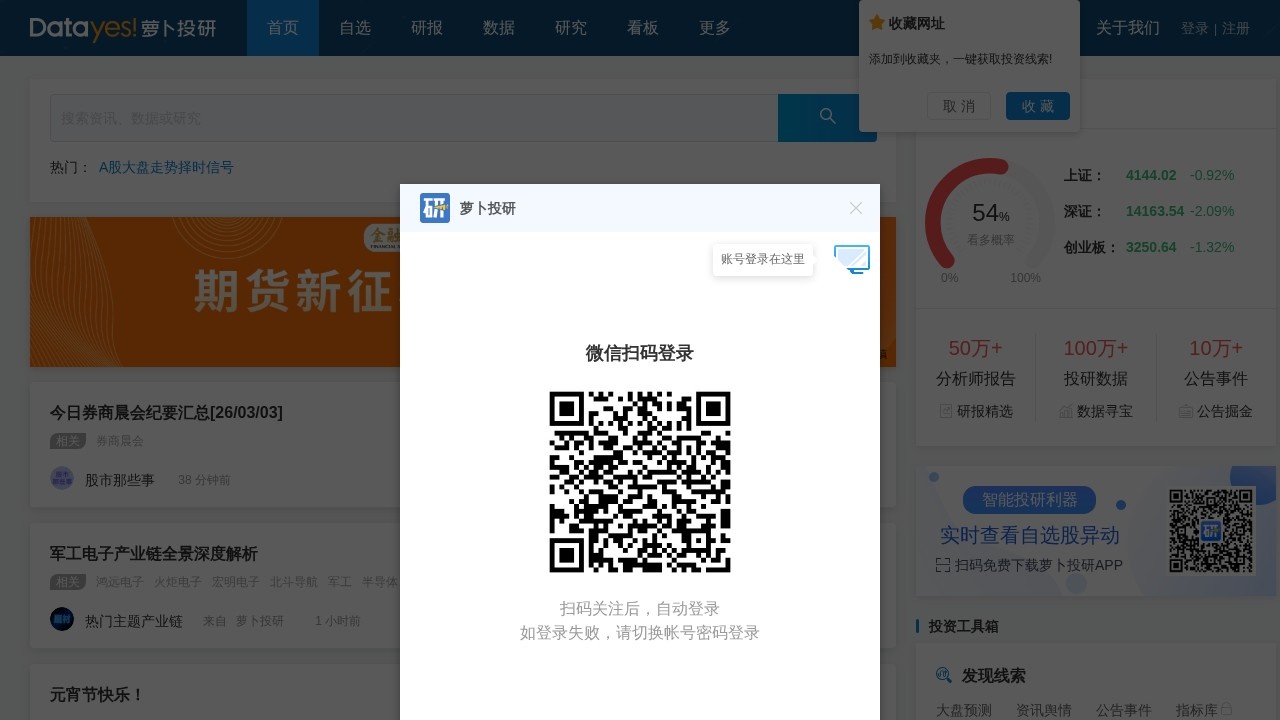
Task: Click 取消 to dismiss the bookmark prompt
Action: (958, 106)
